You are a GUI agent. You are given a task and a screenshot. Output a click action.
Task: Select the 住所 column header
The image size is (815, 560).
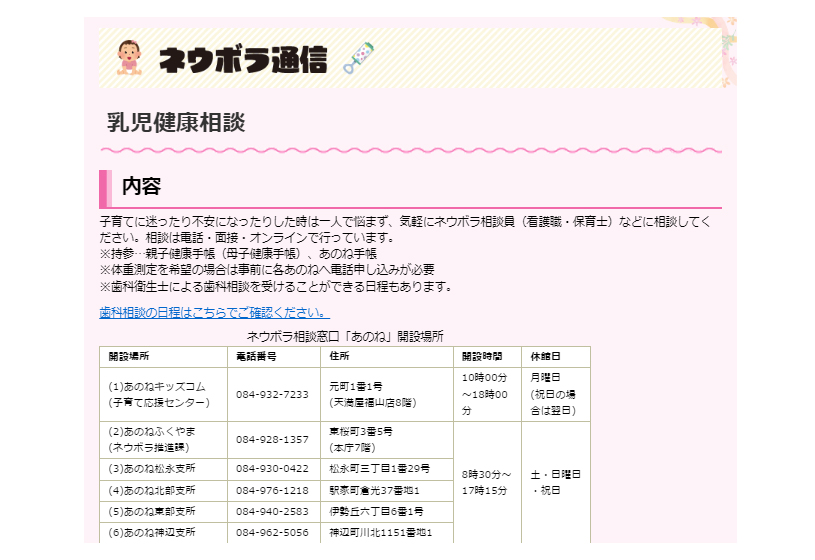pyautogui.click(x=339, y=356)
